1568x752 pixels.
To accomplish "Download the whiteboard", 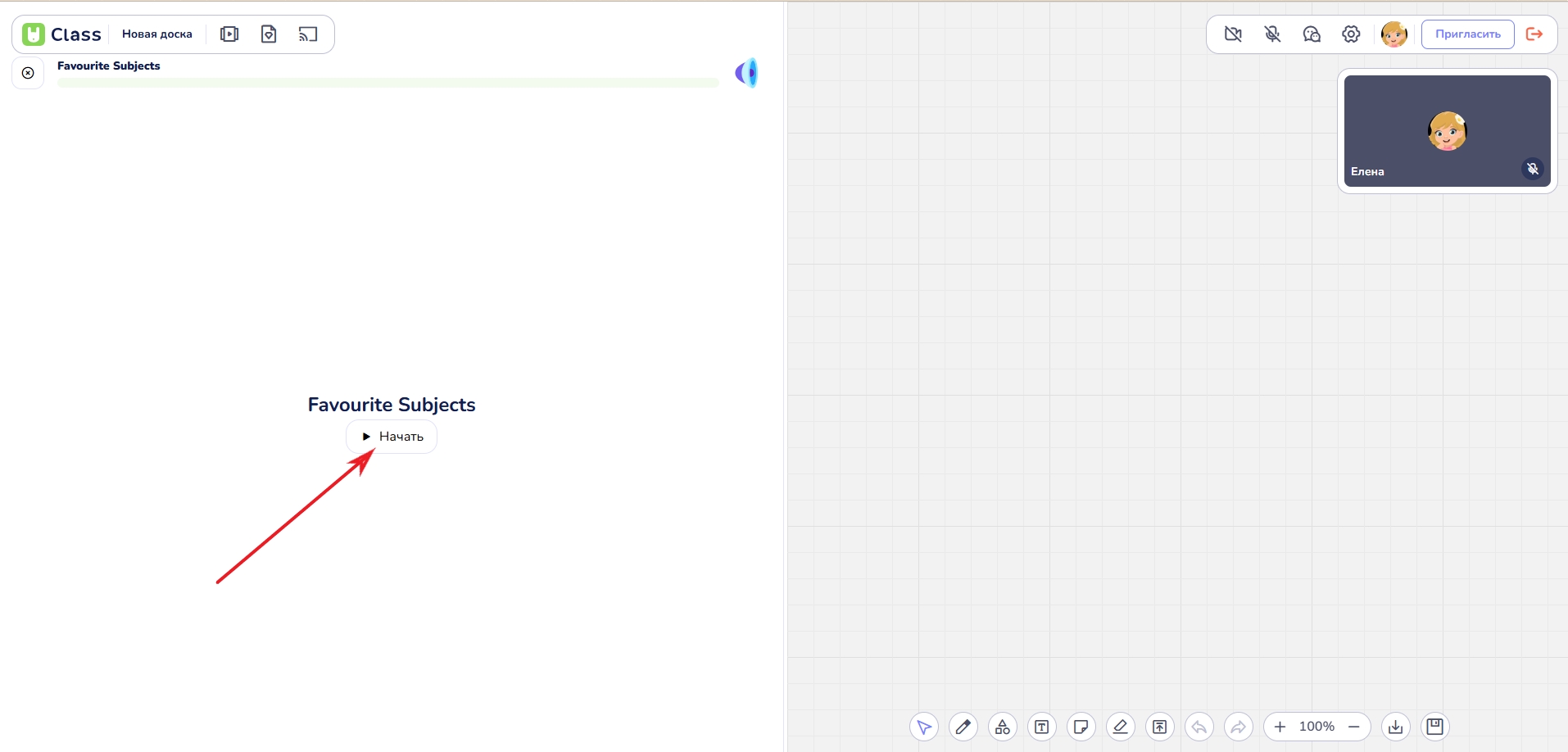I will [1395, 727].
